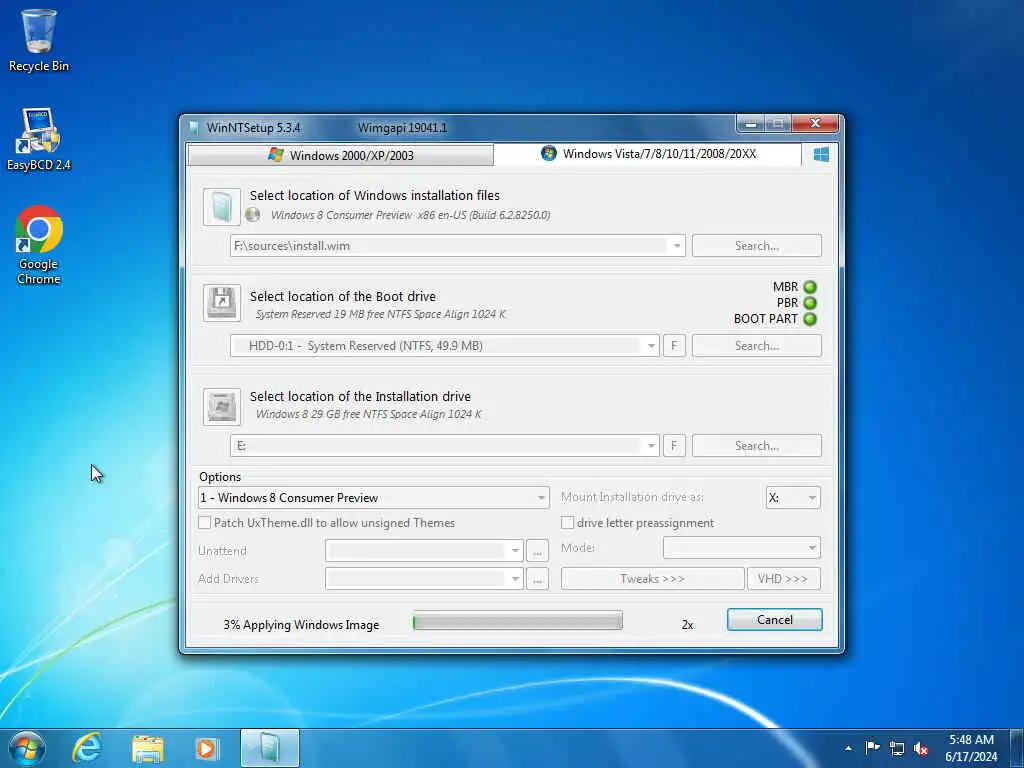Click the '3% Applying Windows Image' status text

click(301, 625)
